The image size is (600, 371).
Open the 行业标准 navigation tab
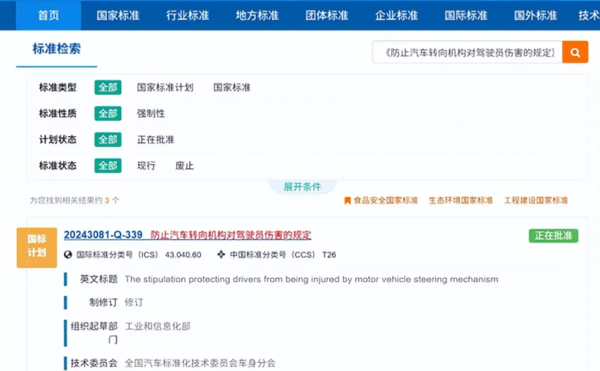(188, 15)
